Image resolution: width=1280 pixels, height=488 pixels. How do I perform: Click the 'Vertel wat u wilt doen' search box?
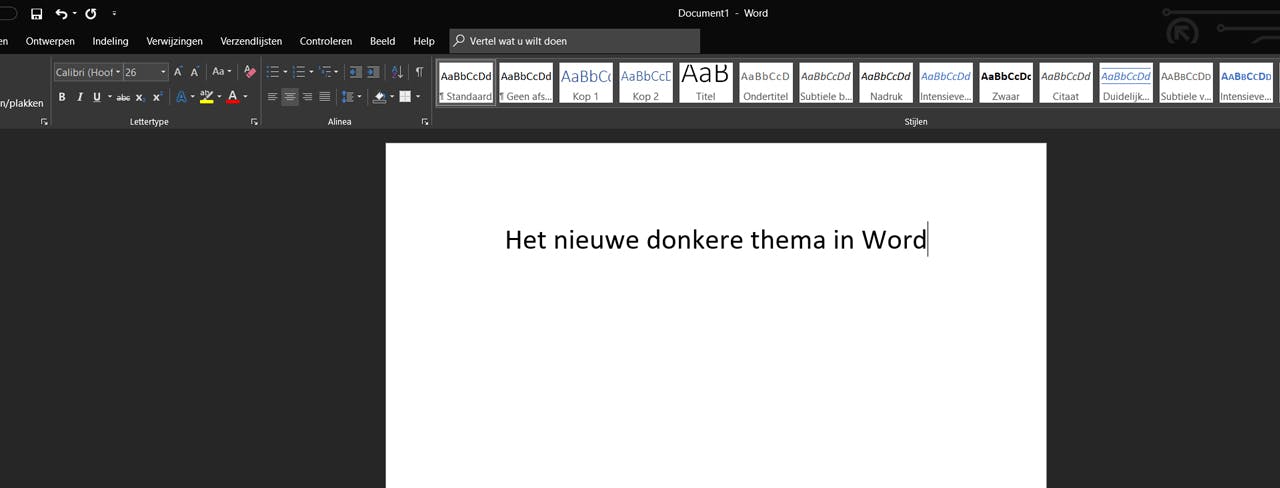[x=575, y=41]
